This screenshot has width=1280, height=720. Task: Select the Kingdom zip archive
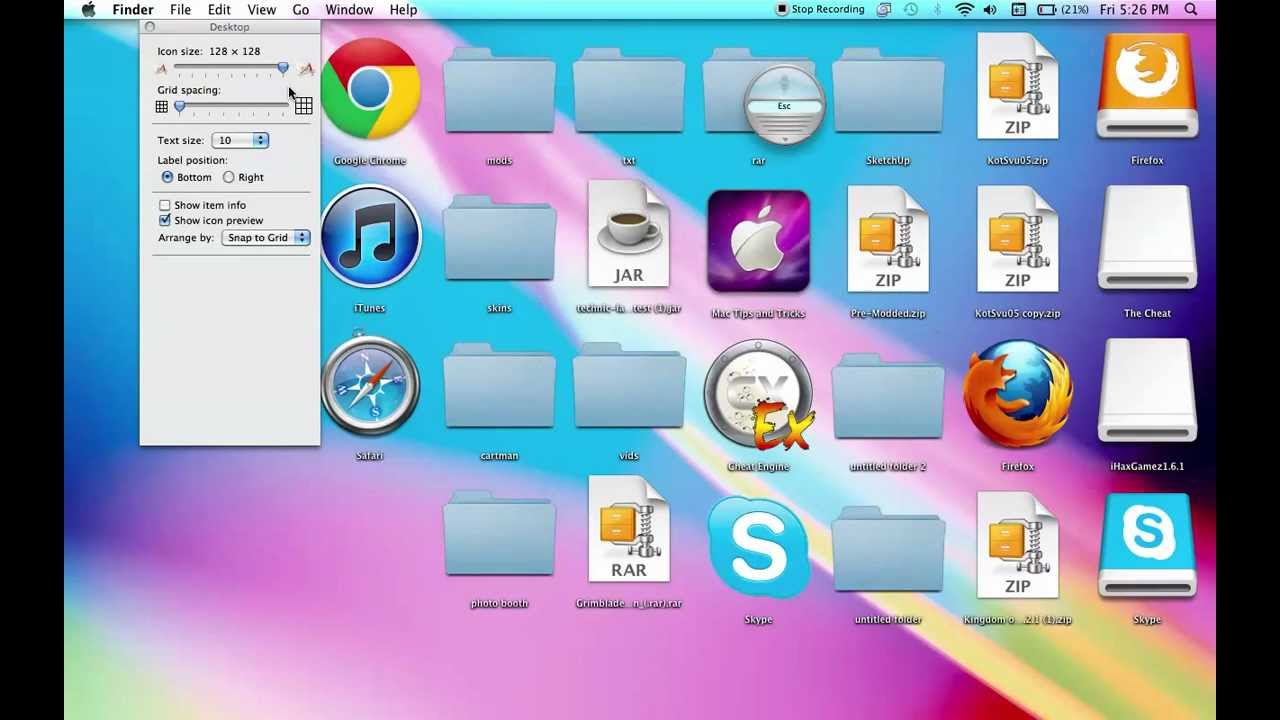coord(1017,545)
